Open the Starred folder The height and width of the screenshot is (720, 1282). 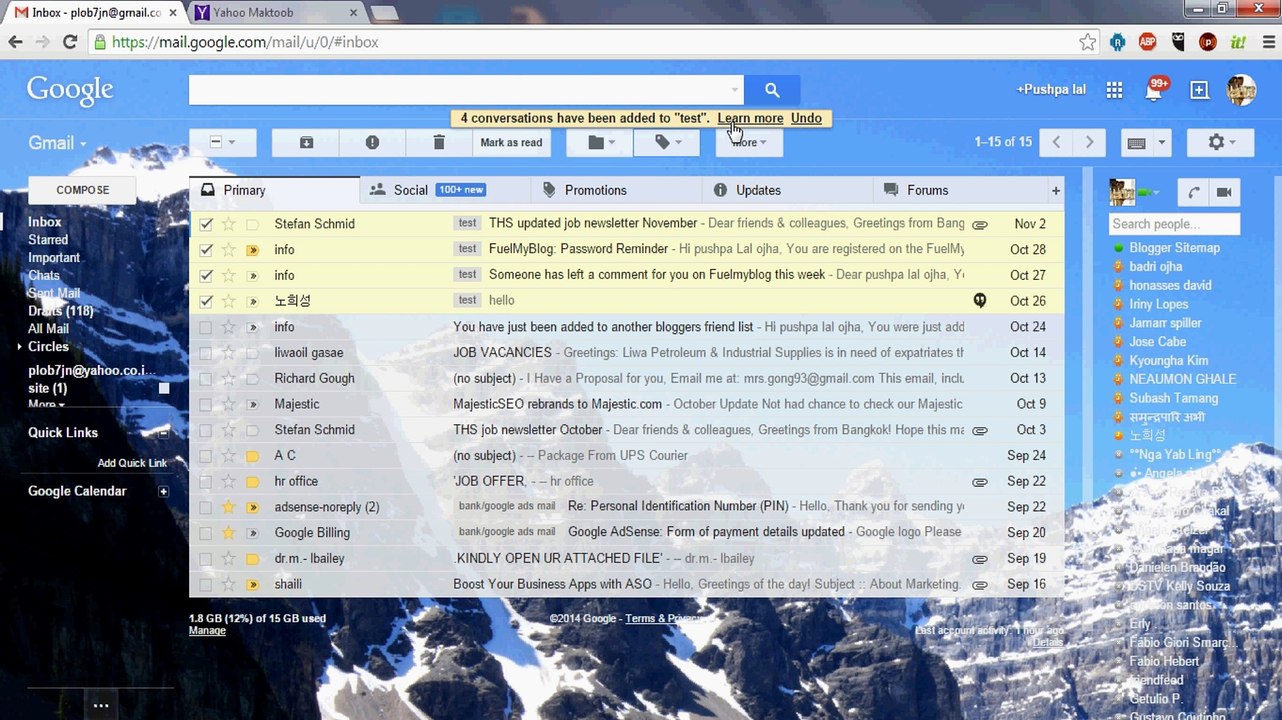coord(48,240)
